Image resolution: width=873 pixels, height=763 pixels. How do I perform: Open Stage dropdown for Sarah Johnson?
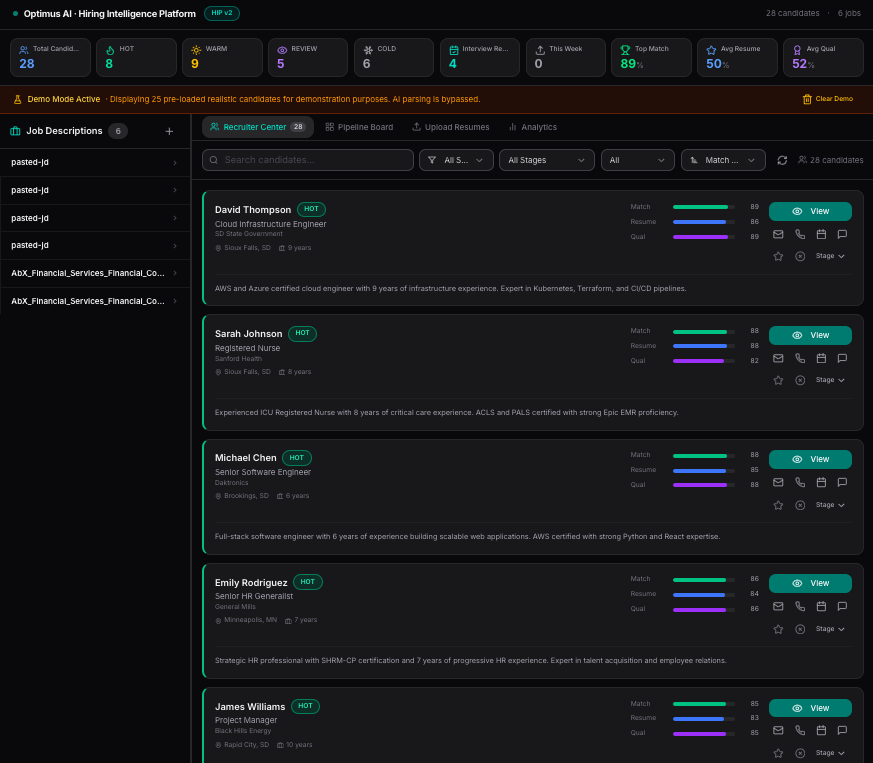click(x=830, y=380)
